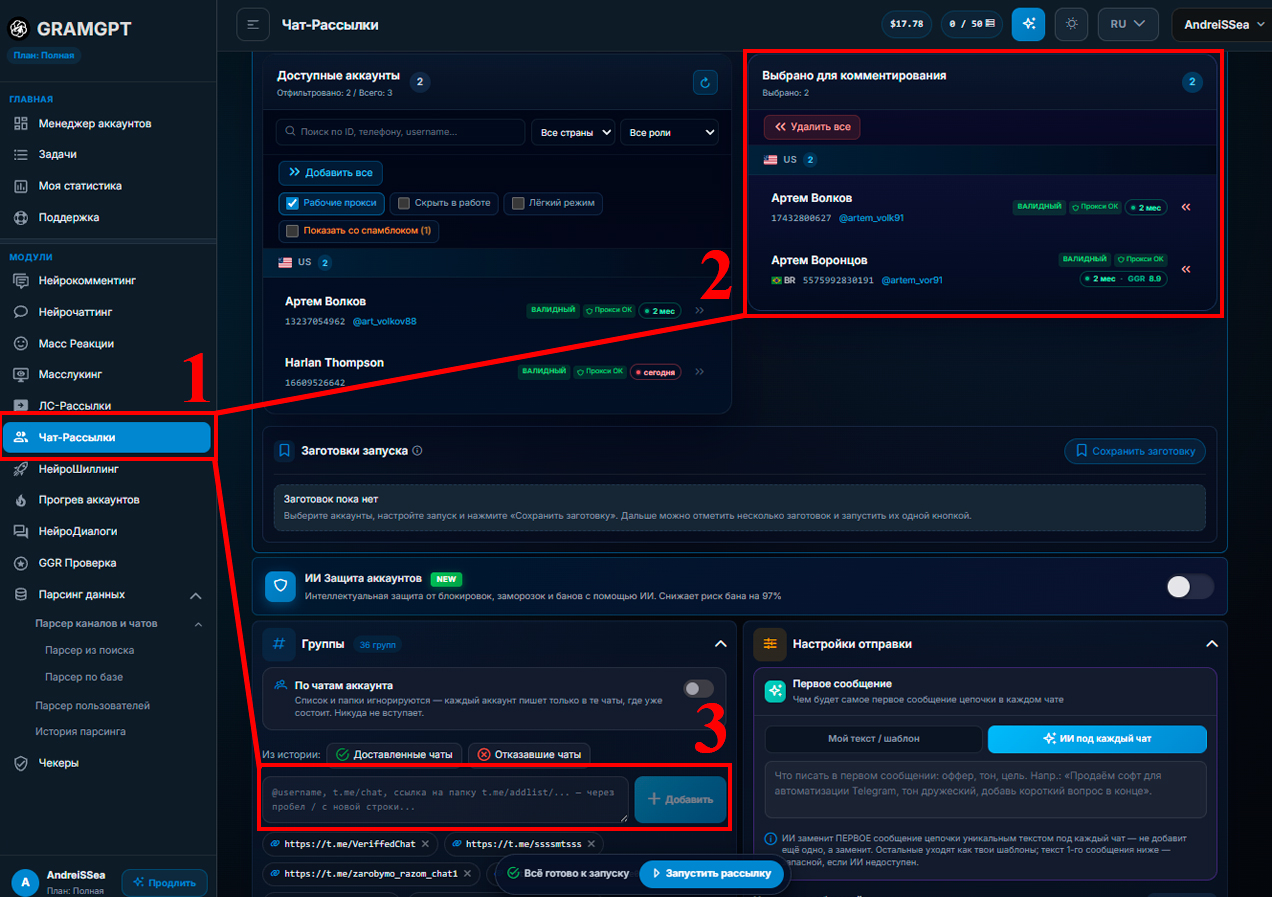
Task: Collapse Парсер каналов и чатов submenu
Action: pyautogui.click(x=198, y=624)
